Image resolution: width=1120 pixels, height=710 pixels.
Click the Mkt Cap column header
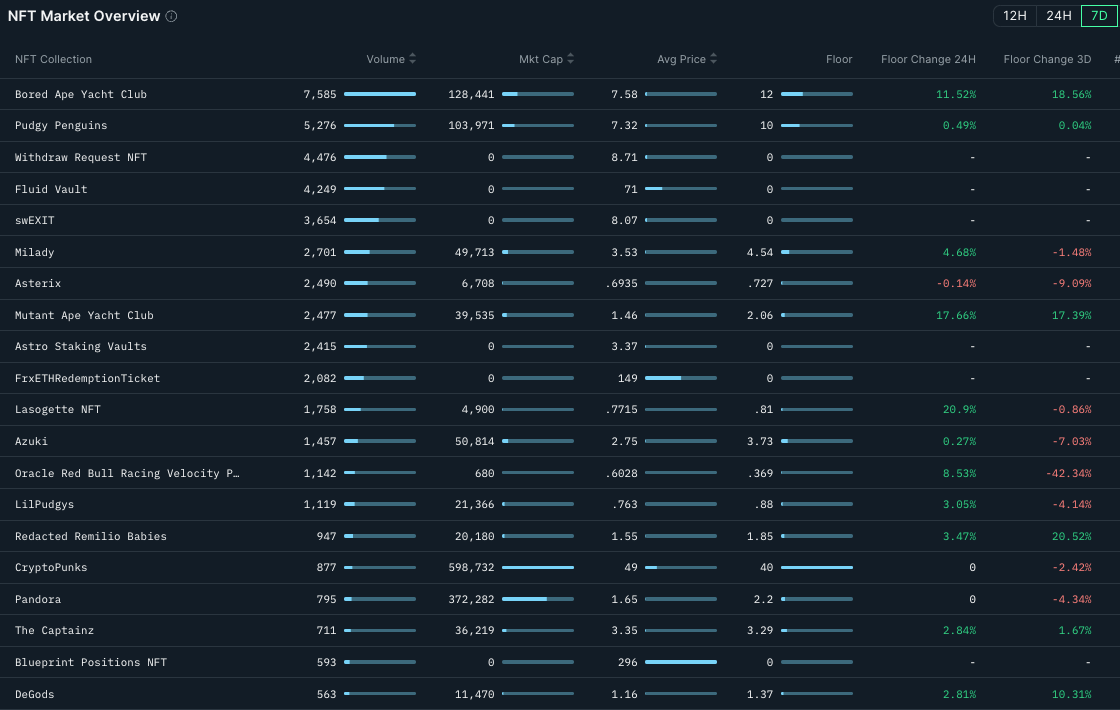point(541,59)
